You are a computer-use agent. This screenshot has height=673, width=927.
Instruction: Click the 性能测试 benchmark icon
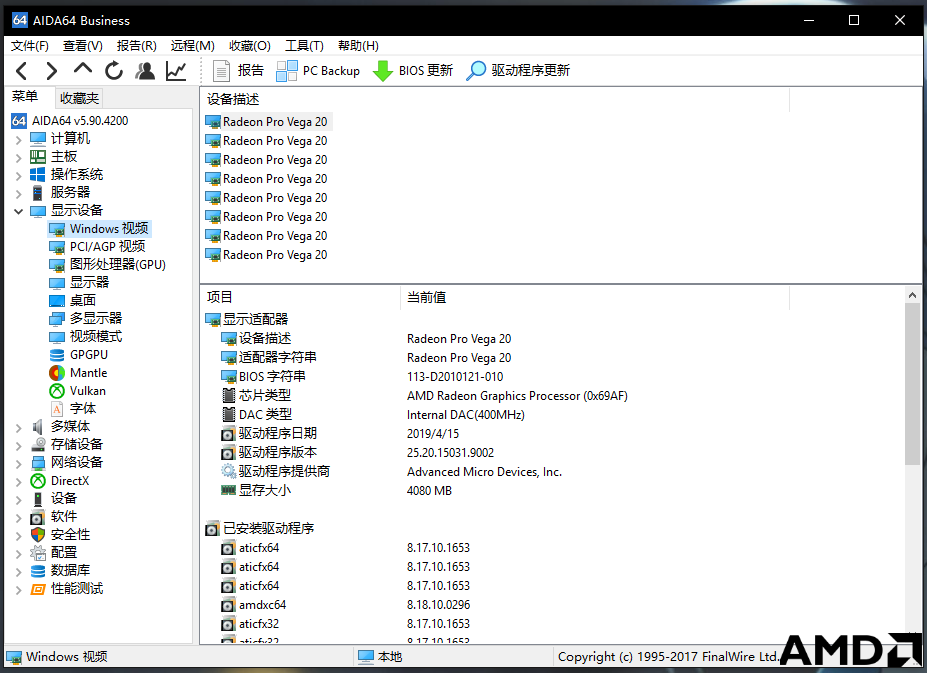coord(38,590)
